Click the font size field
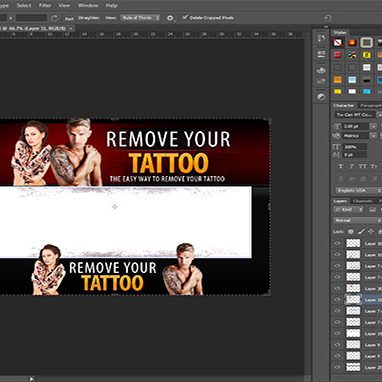Viewport: 382px width, 382px height. click(x=355, y=126)
